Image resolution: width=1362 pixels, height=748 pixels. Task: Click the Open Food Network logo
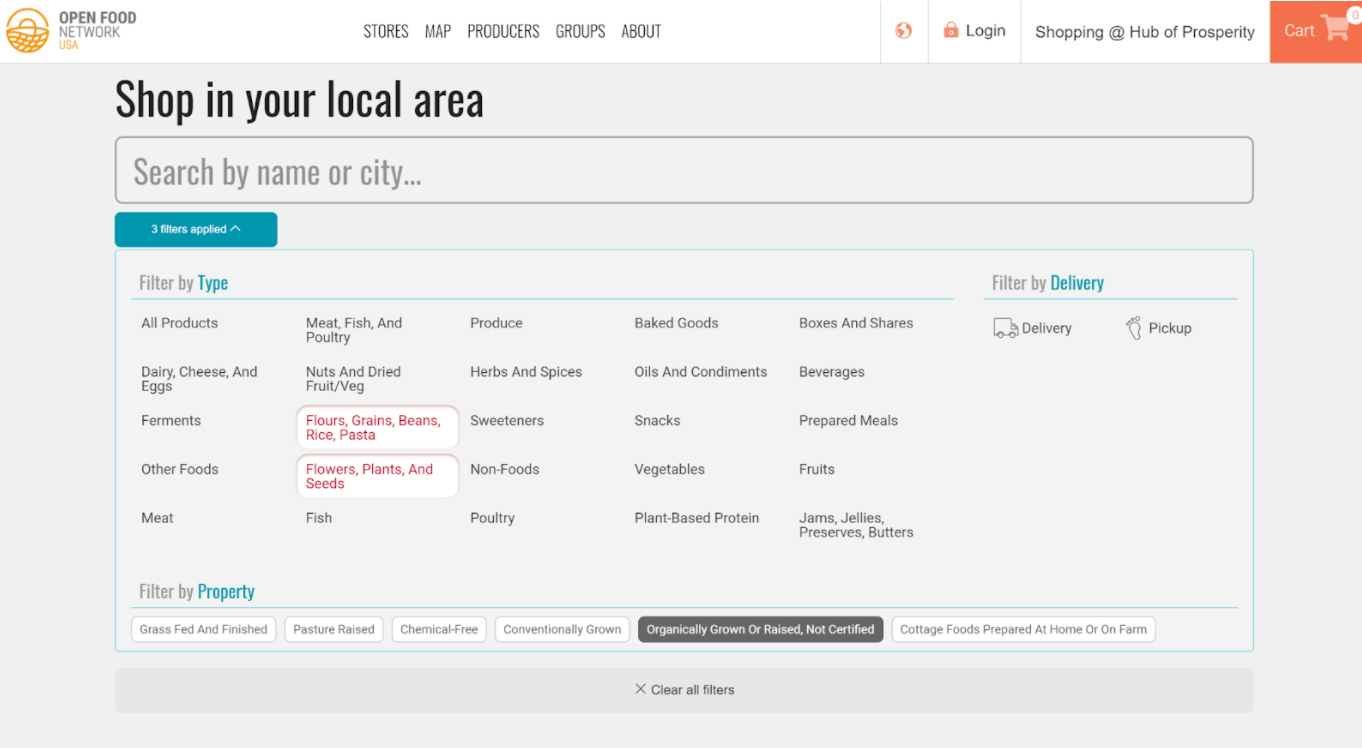click(71, 31)
